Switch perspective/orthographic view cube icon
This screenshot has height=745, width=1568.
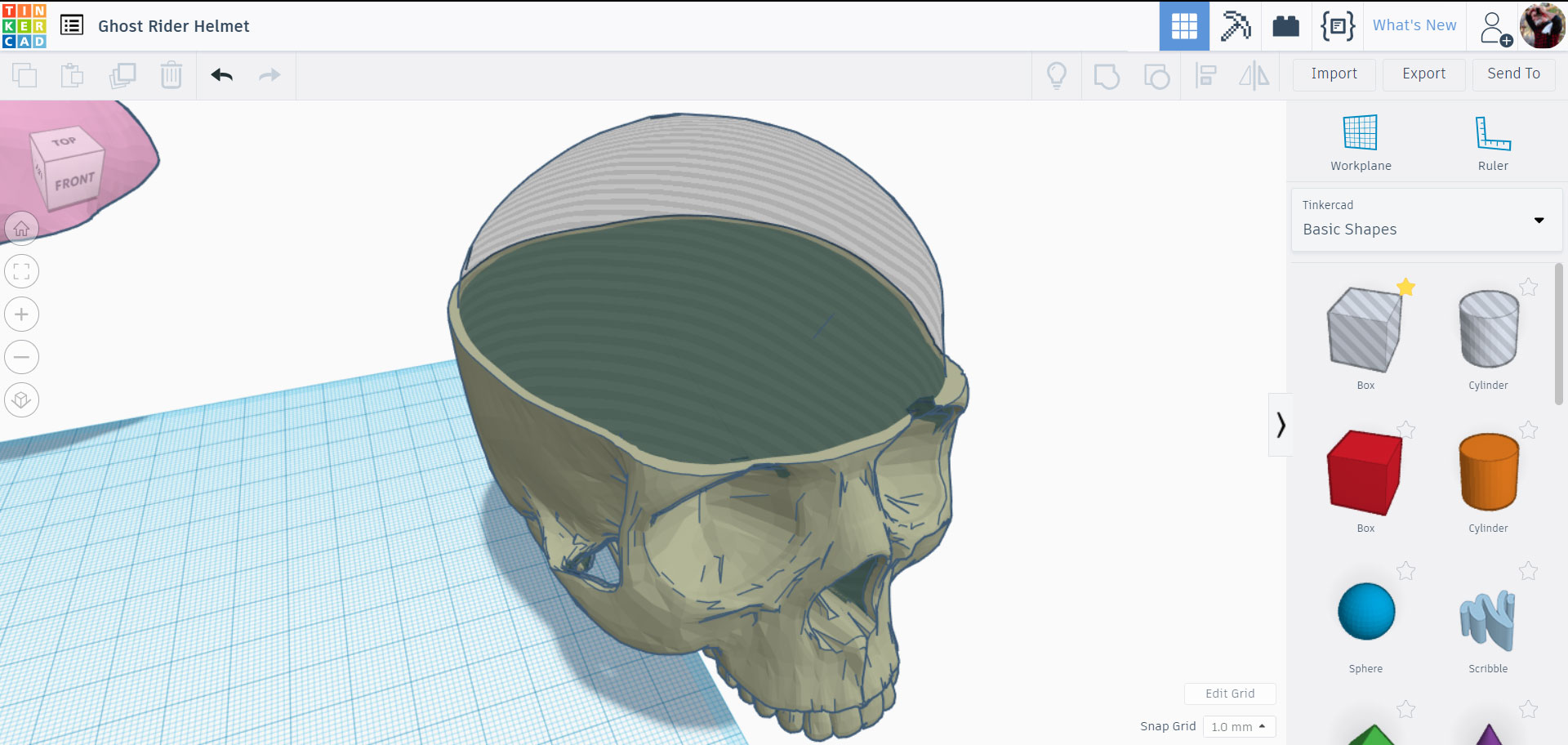pos(22,400)
